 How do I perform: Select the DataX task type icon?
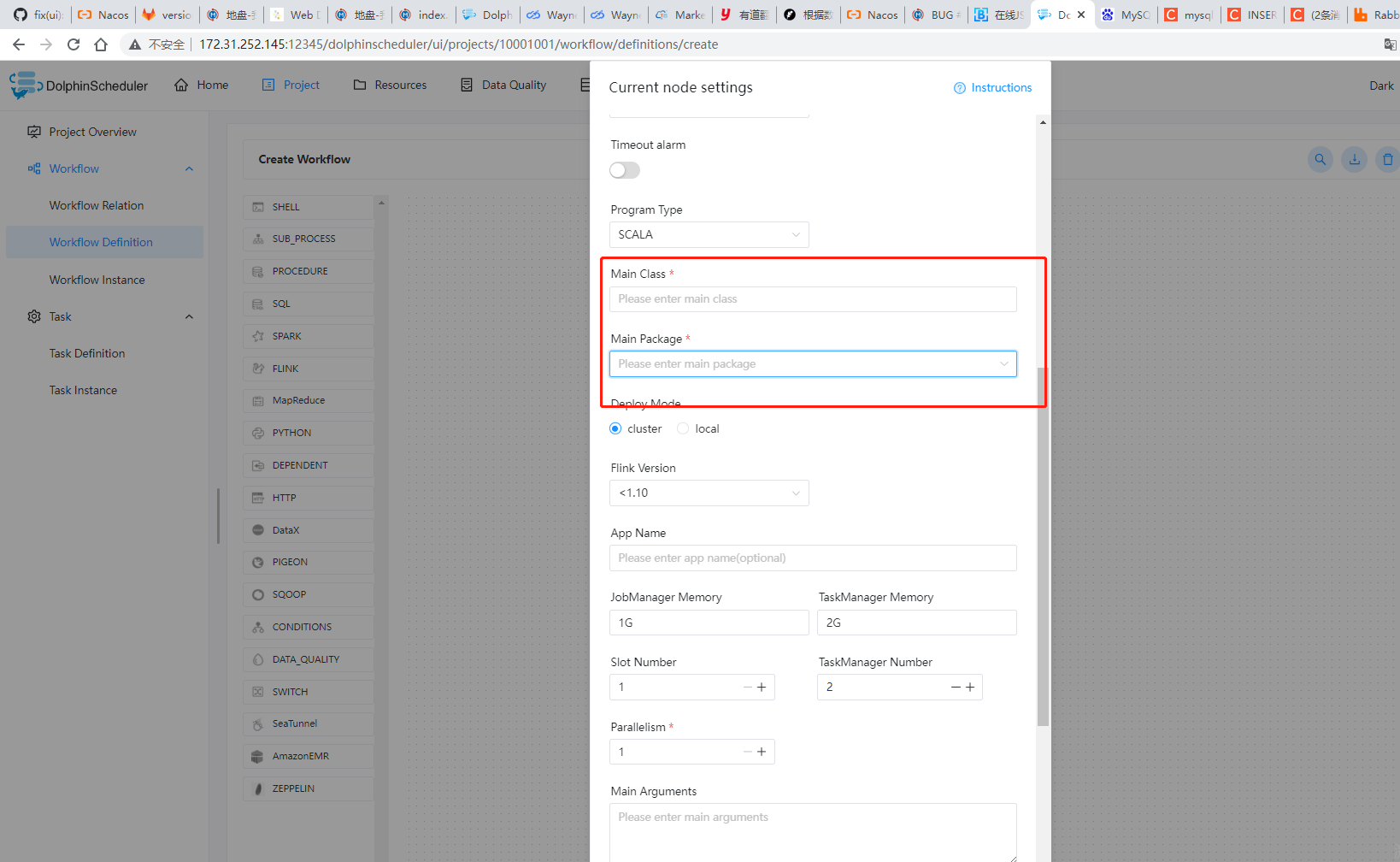258,529
